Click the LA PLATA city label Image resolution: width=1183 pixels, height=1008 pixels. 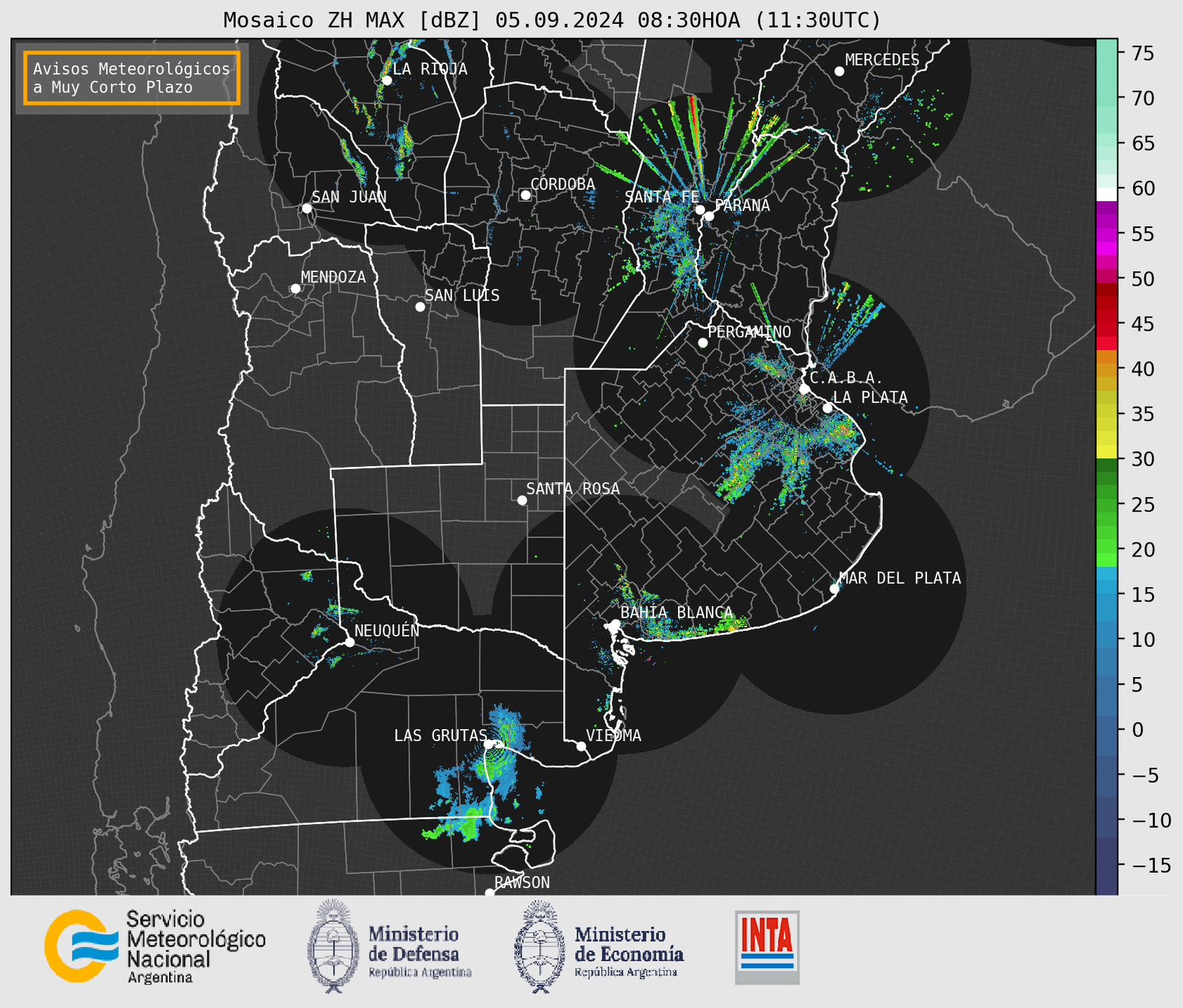click(x=870, y=397)
